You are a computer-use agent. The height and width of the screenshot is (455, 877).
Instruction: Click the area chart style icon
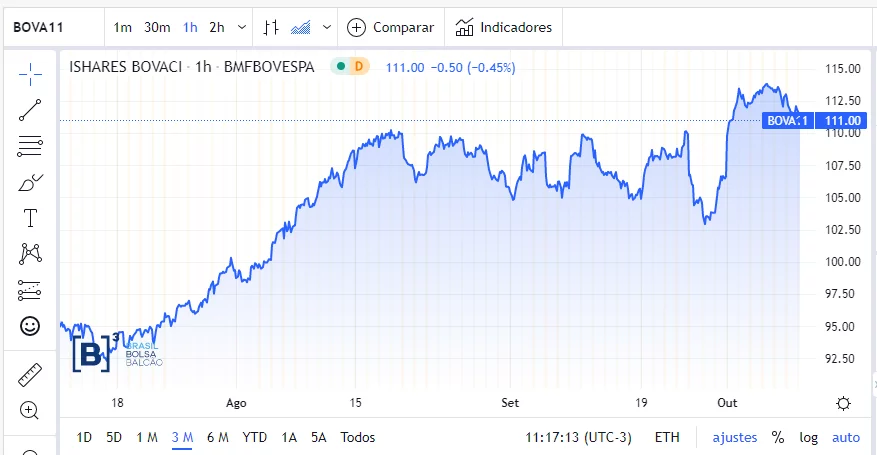[x=300, y=27]
